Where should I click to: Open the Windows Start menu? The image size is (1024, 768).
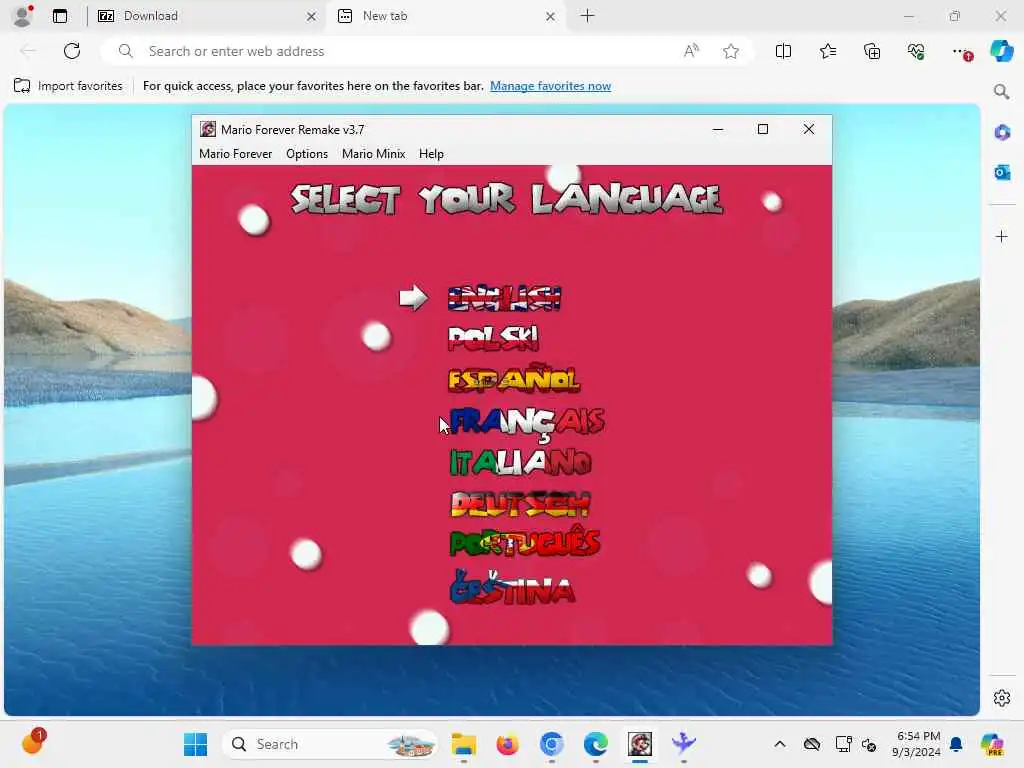[195, 744]
